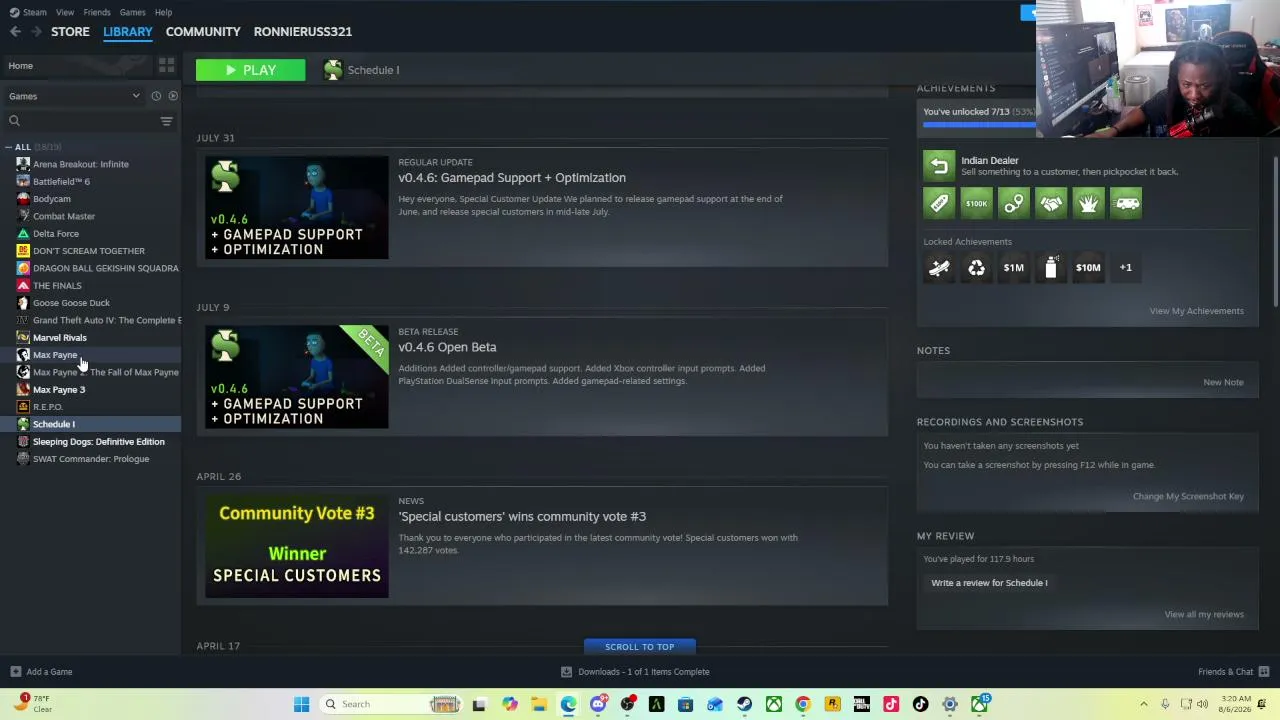
Task: Open the RONNIERUSS321 profile tab
Action: pyautogui.click(x=303, y=32)
